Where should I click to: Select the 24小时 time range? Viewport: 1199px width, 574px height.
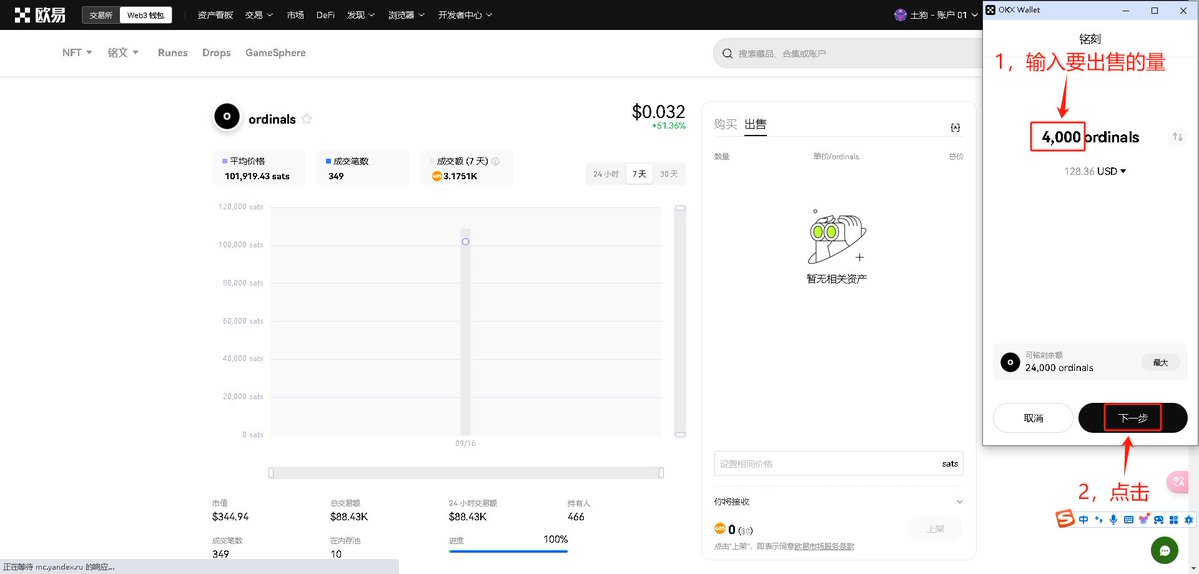(606, 174)
